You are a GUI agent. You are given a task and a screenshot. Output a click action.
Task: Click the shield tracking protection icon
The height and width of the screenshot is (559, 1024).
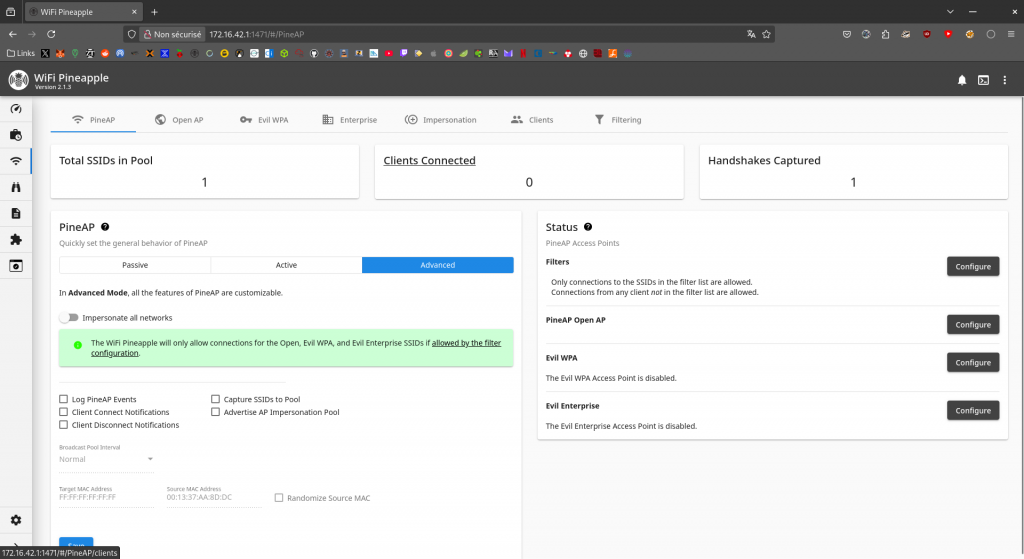131,34
